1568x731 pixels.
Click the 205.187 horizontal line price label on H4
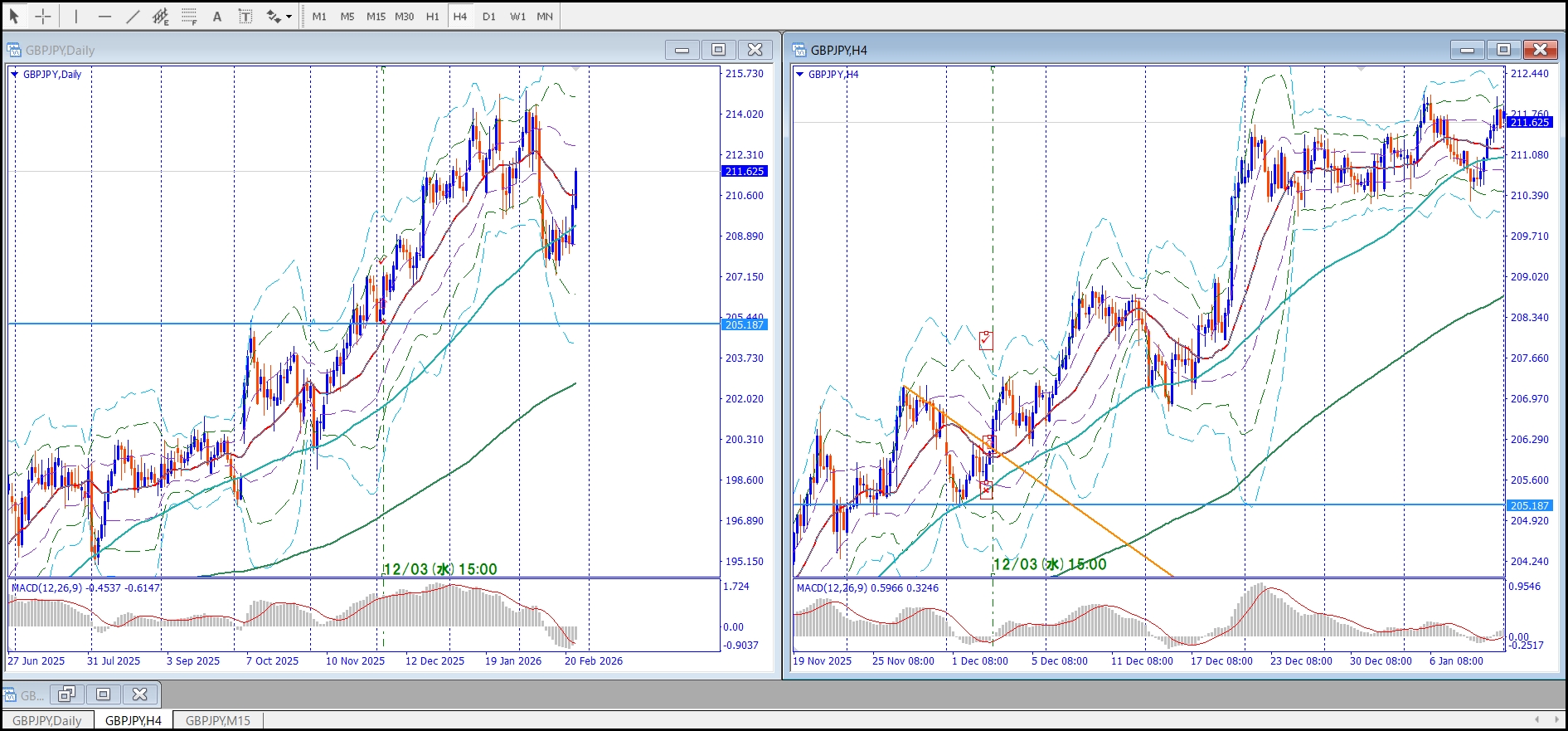[1528, 505]
